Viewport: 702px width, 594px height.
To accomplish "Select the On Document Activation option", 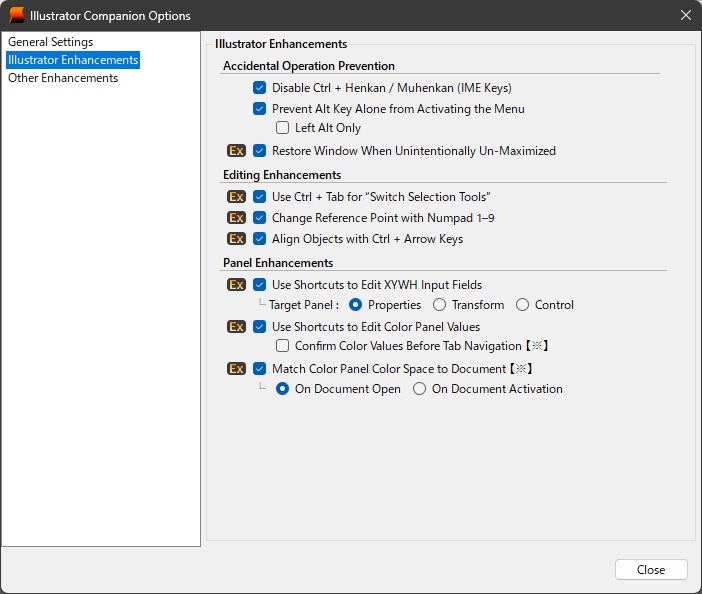I will [x=419, y=389].
